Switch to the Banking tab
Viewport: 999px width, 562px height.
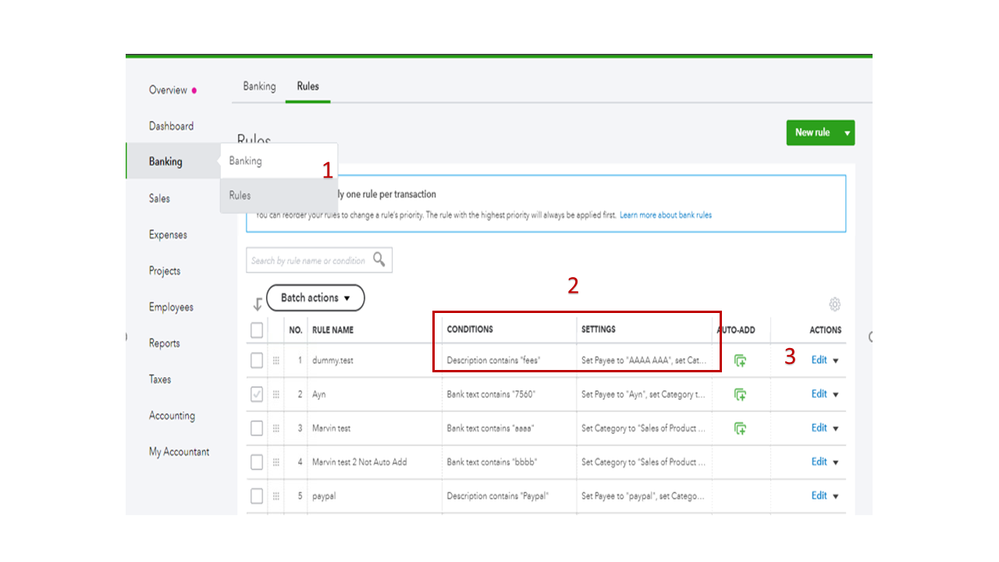point(259,86)
